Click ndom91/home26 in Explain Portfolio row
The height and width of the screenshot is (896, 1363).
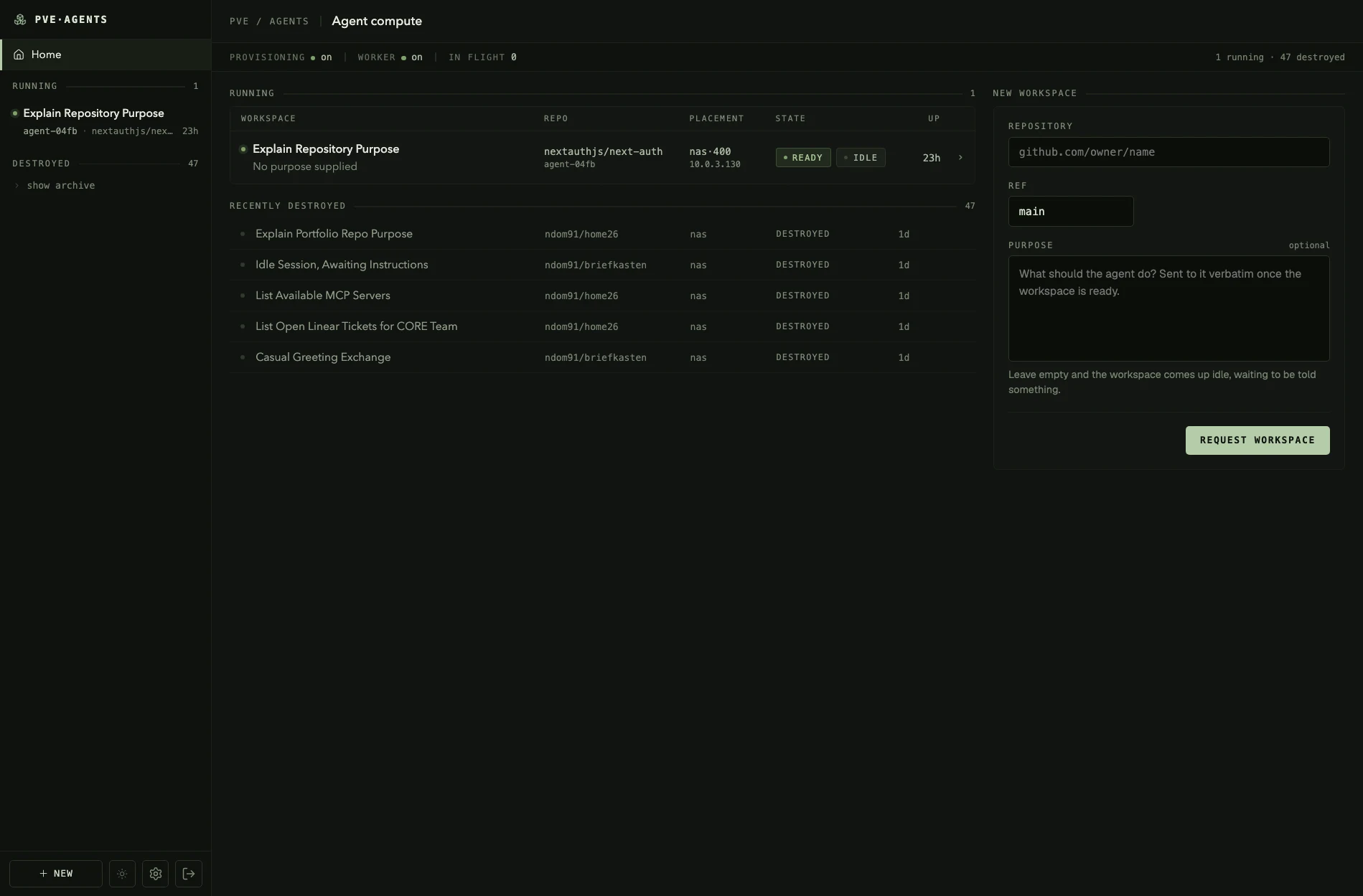581,234
